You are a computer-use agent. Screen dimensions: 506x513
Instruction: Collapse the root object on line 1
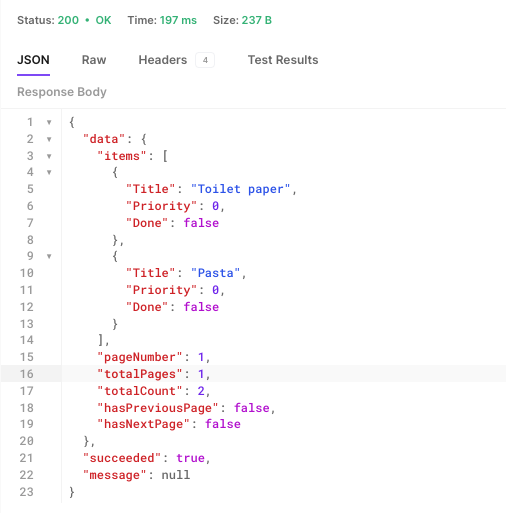point(49,122)
